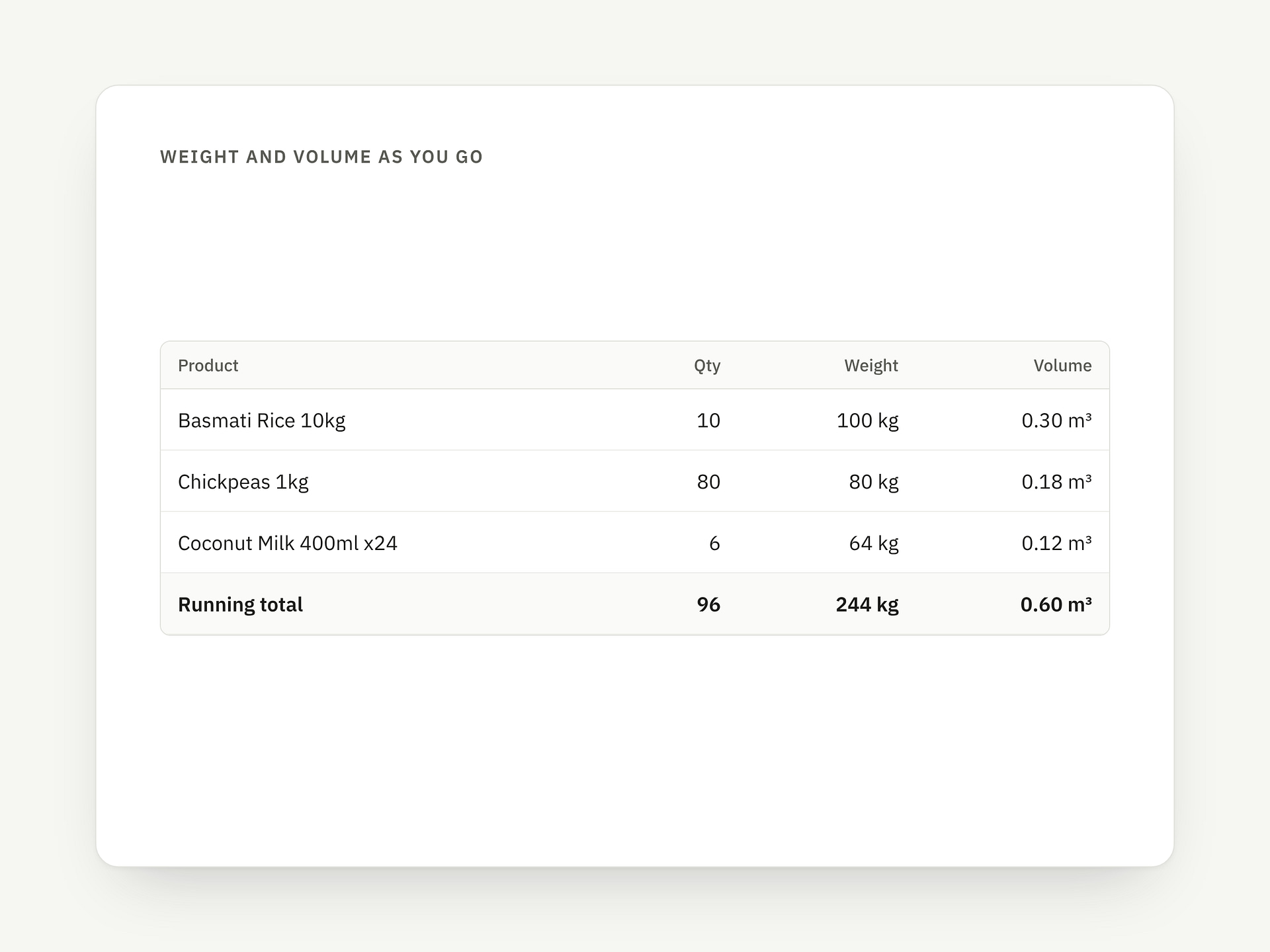Click the Volume column header
This screenshot has width=1270, height=952.
(1062, 366)
